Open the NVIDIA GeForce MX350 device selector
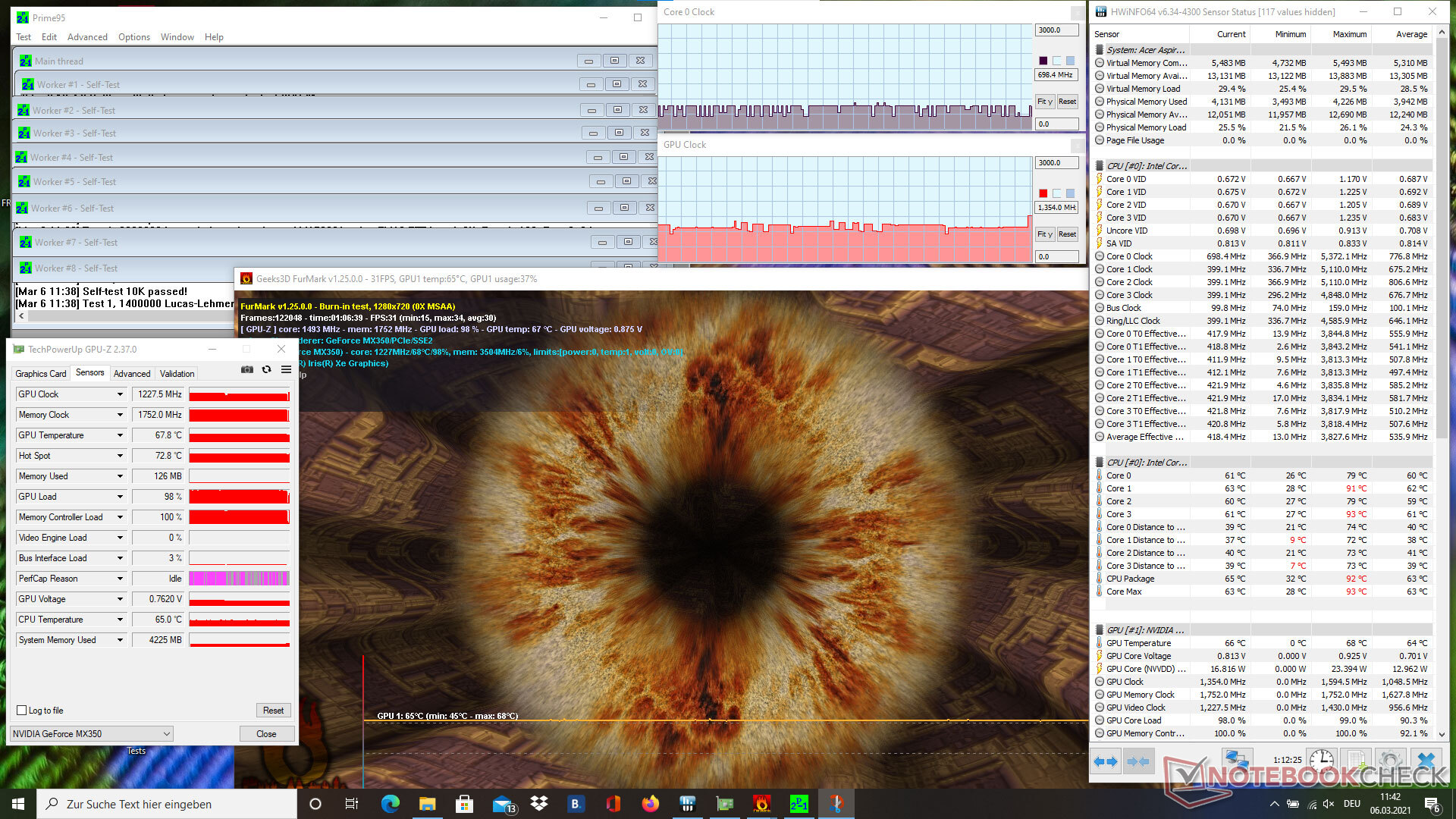 tap(92, 734)
